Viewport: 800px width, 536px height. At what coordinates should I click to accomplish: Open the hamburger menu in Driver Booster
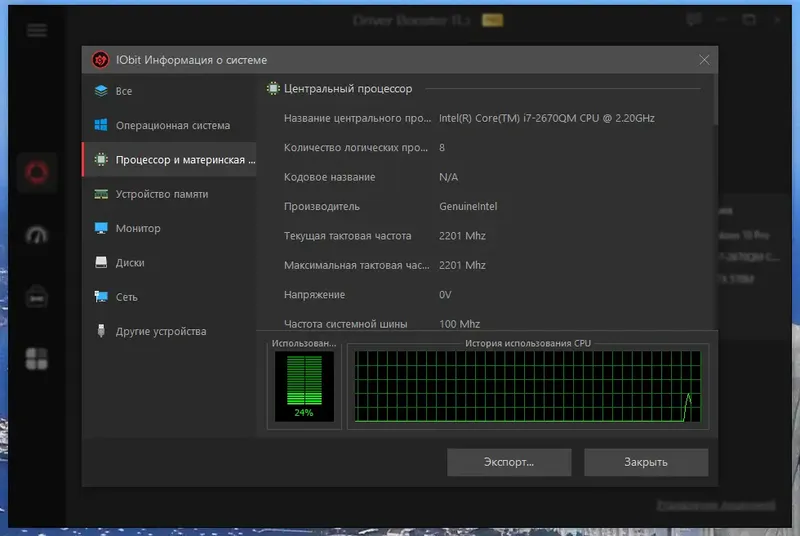pos(37,30)
